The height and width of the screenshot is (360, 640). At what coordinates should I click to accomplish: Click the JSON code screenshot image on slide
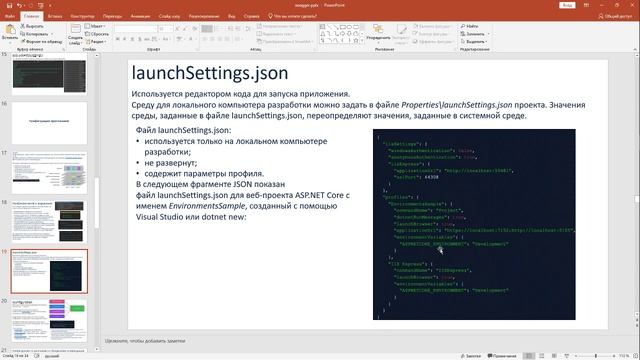(474, 224)
